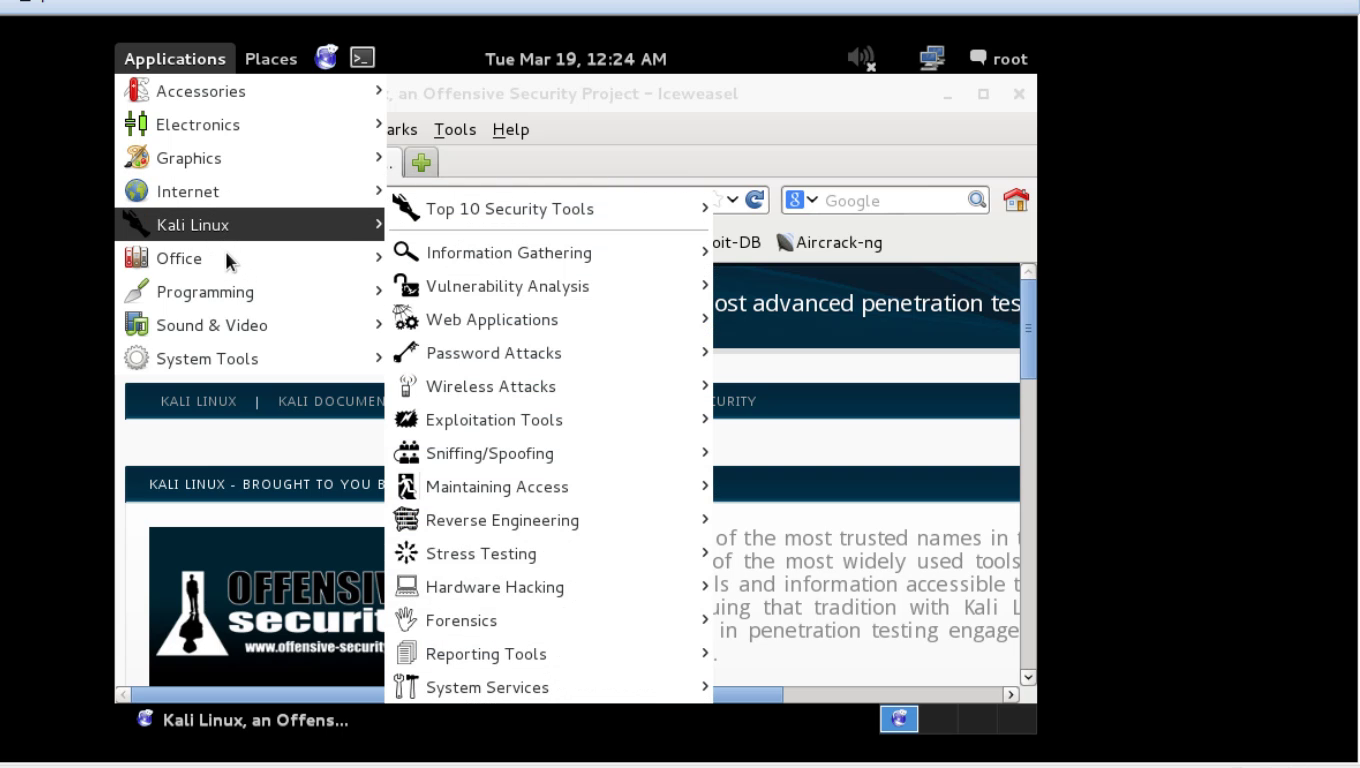The image size is (1360, 768).
Task: Click the muted volume speaker icon
Action: (x=861, y=59)
